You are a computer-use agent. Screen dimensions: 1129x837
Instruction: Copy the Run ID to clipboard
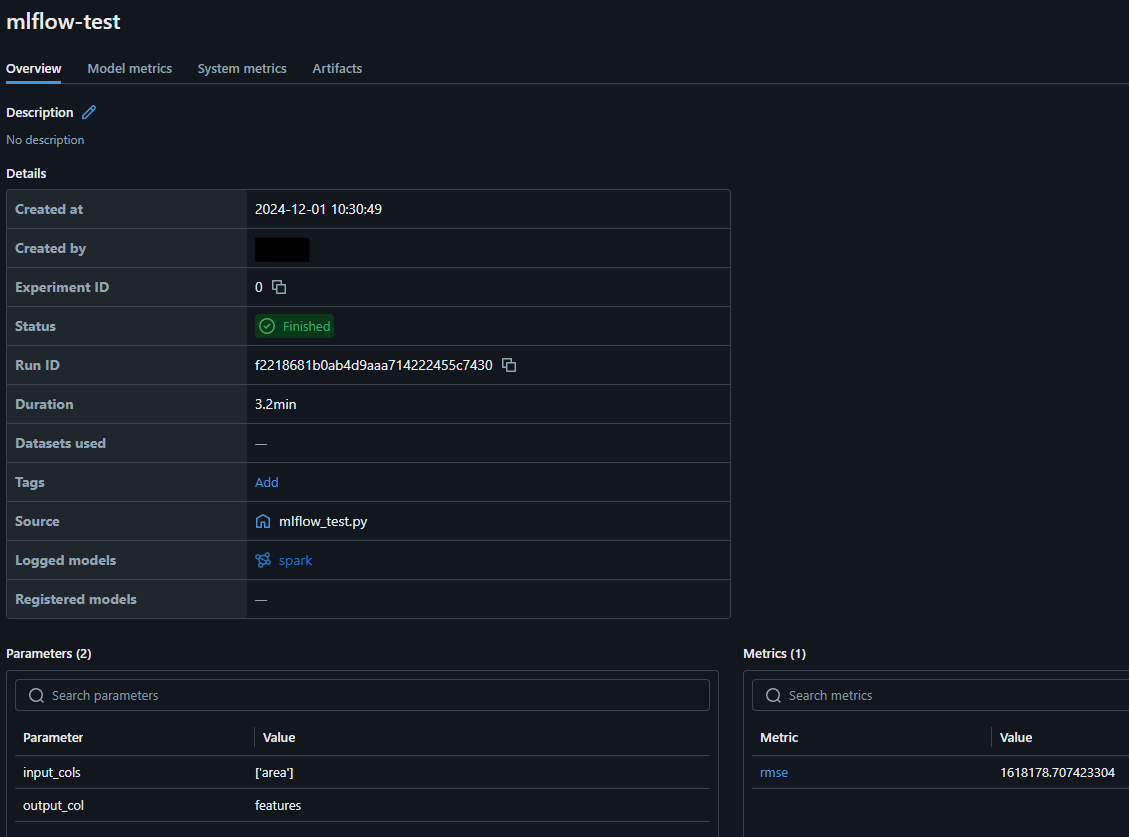[509, 365]
